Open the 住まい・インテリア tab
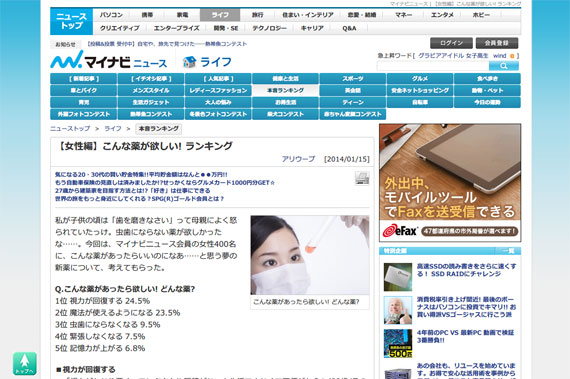 click(x=308, y=15)
